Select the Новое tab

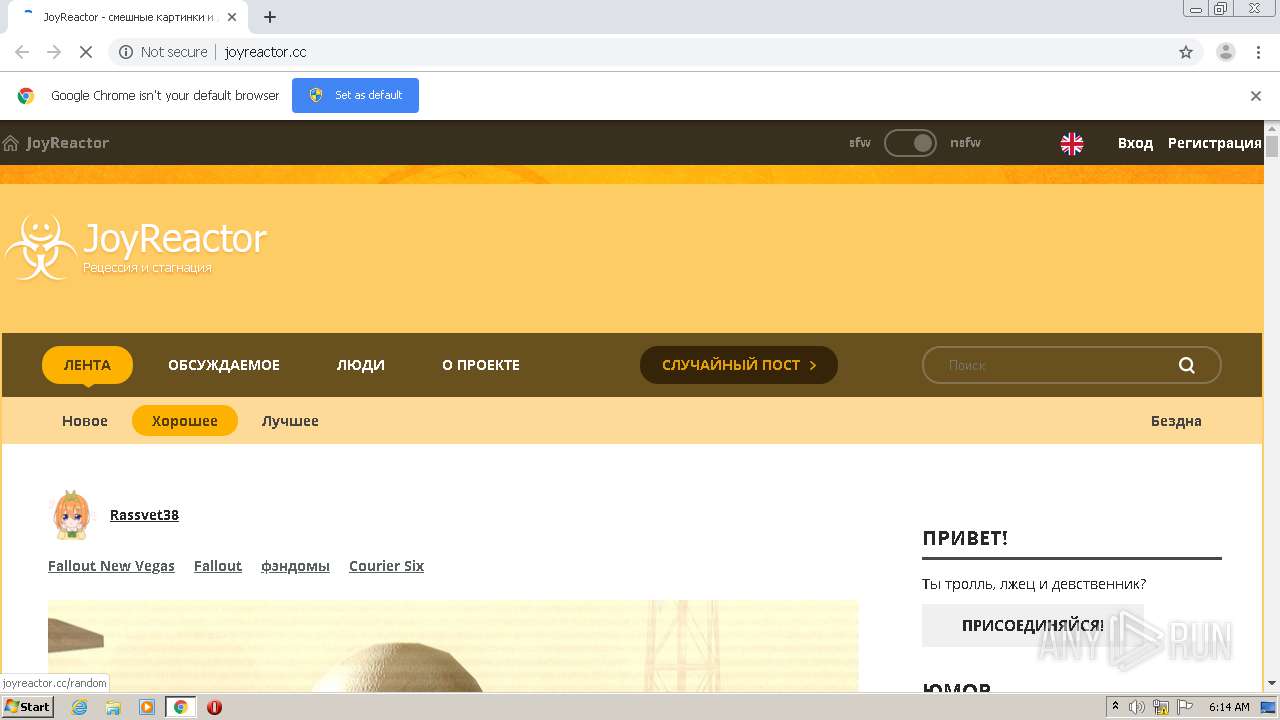click(85, 421)
